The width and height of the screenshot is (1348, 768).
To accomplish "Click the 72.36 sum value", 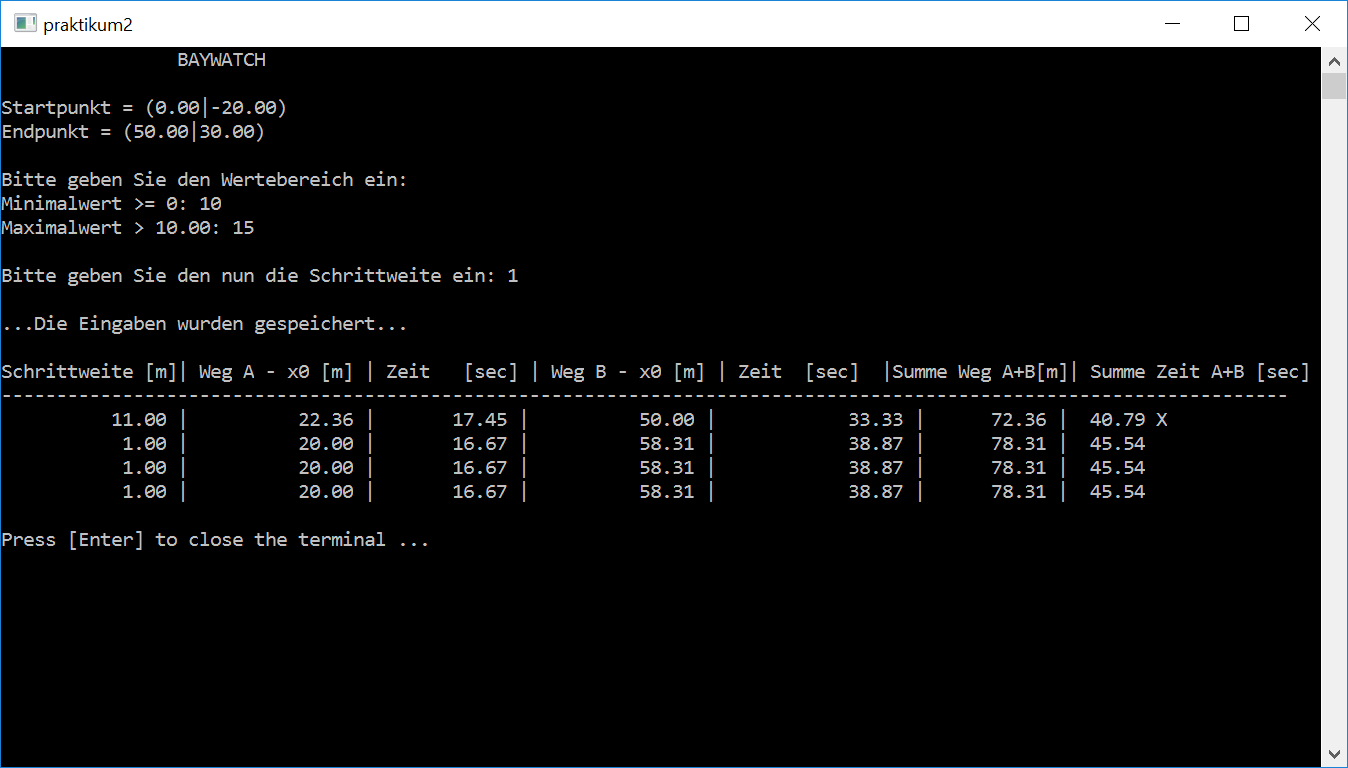I will click(x=1018, y=420).
